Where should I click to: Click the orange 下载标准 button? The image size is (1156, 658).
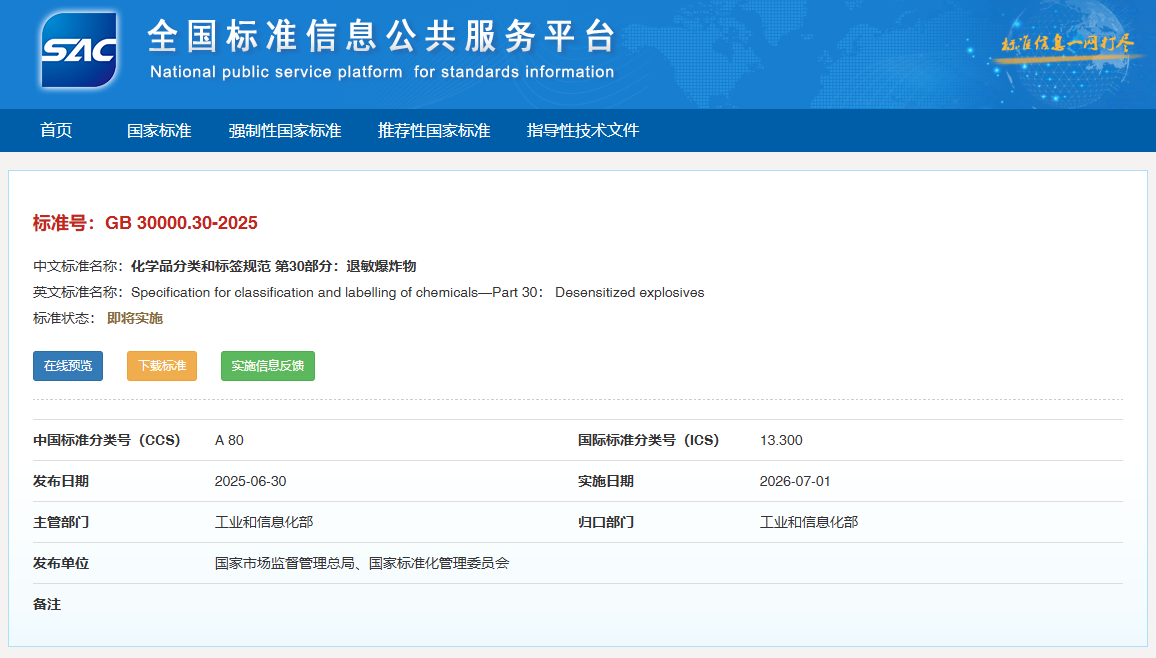pos(162,366)
